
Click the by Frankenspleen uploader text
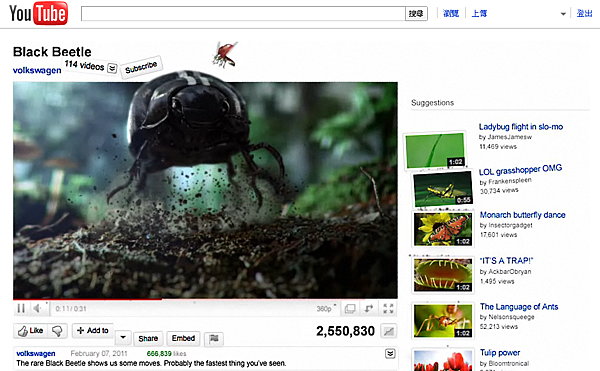pyautogui.click(x=505, y=181)
